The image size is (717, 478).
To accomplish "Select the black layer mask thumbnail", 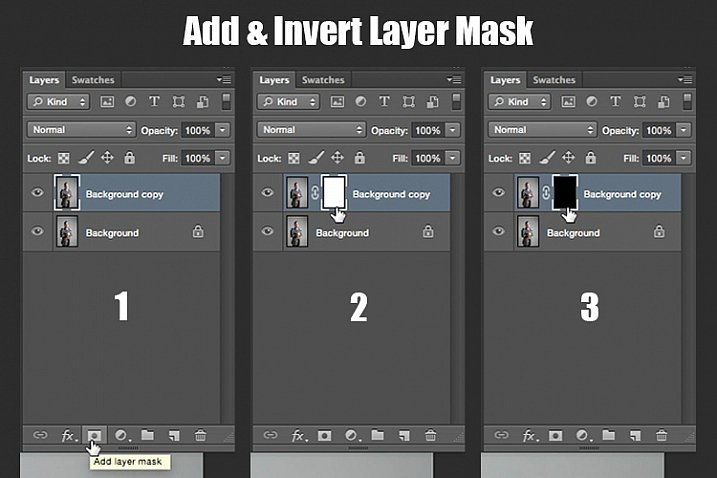I will (566, 191).
